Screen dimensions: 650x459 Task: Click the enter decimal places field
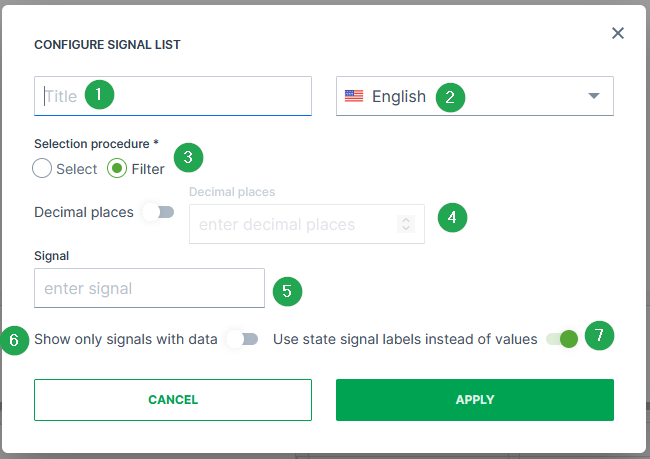click(x=295, y=224)
